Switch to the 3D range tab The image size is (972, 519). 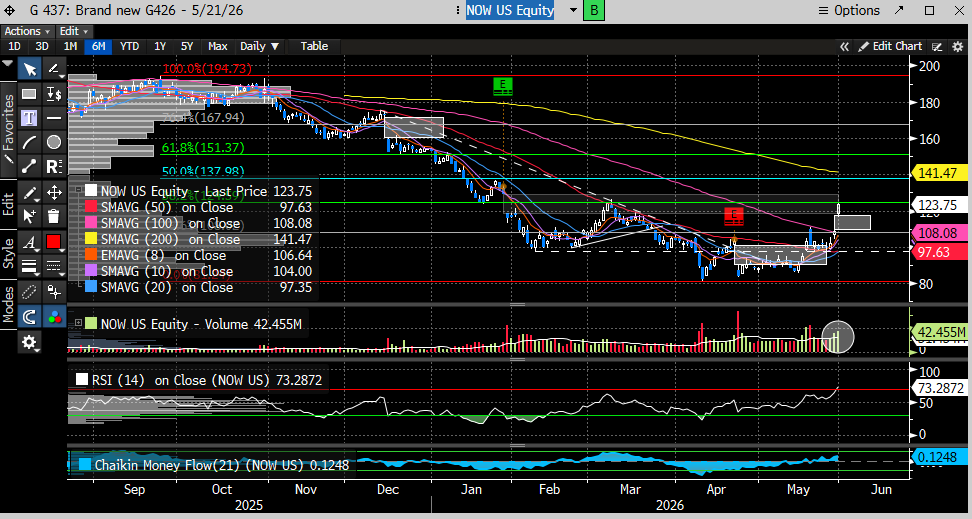coord(42,47)
